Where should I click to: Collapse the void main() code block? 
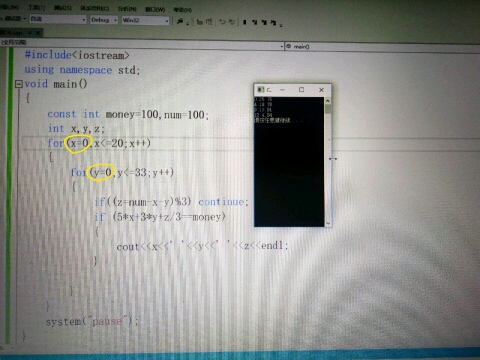click(19, 84)
